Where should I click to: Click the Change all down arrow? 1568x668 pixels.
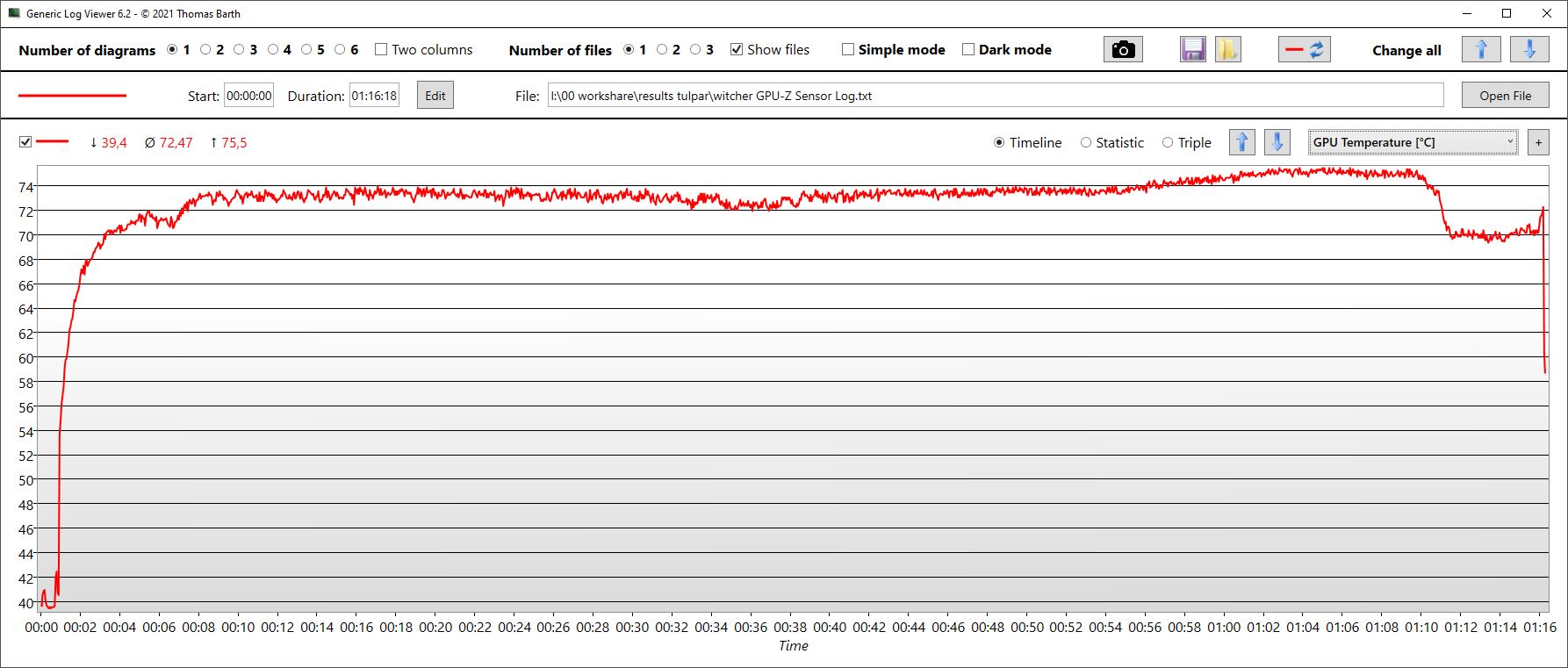click(x=1528, y=50)
